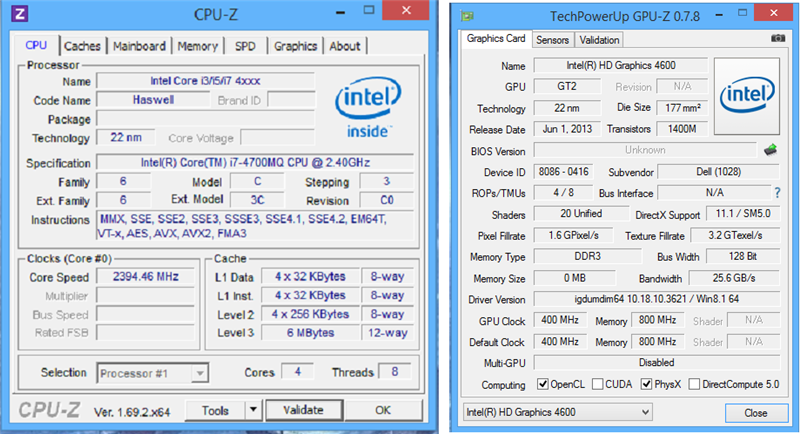
Task: Click the Bus Interface question mark
Action: [777, 193]
